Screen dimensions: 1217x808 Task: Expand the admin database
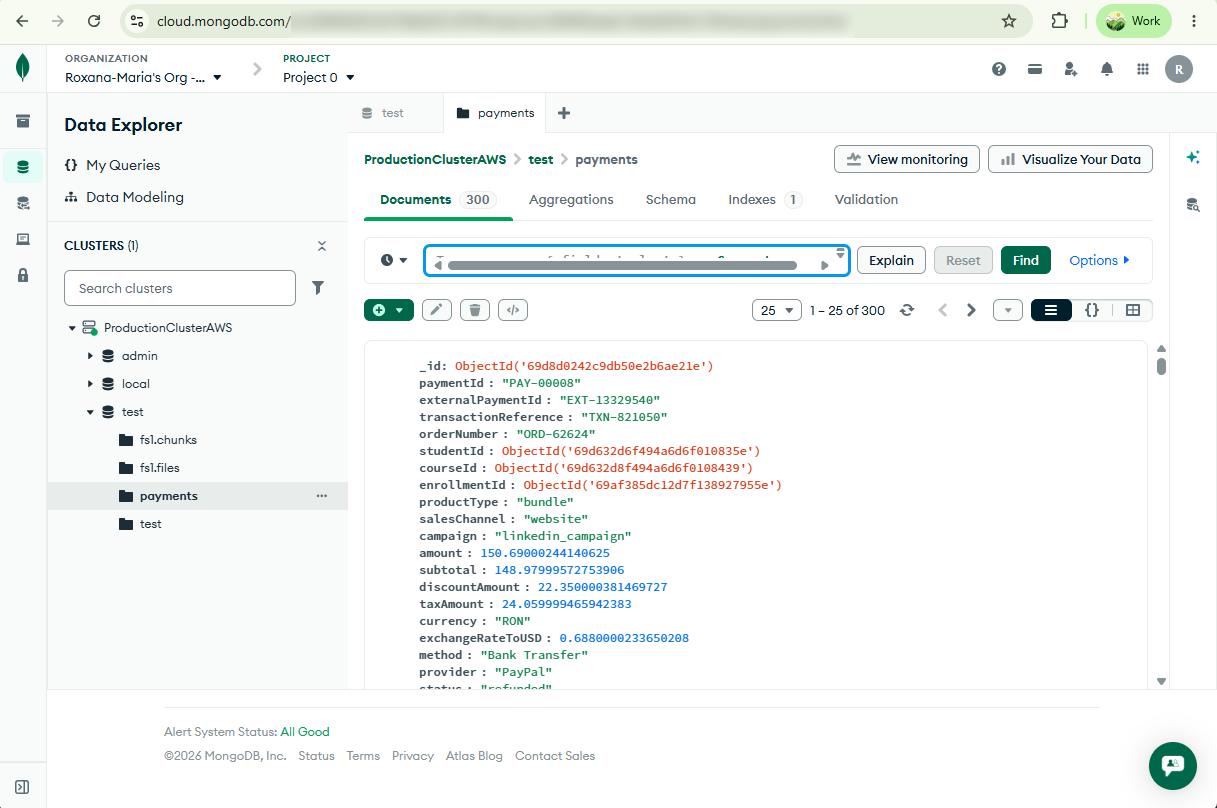coord(90,356)
